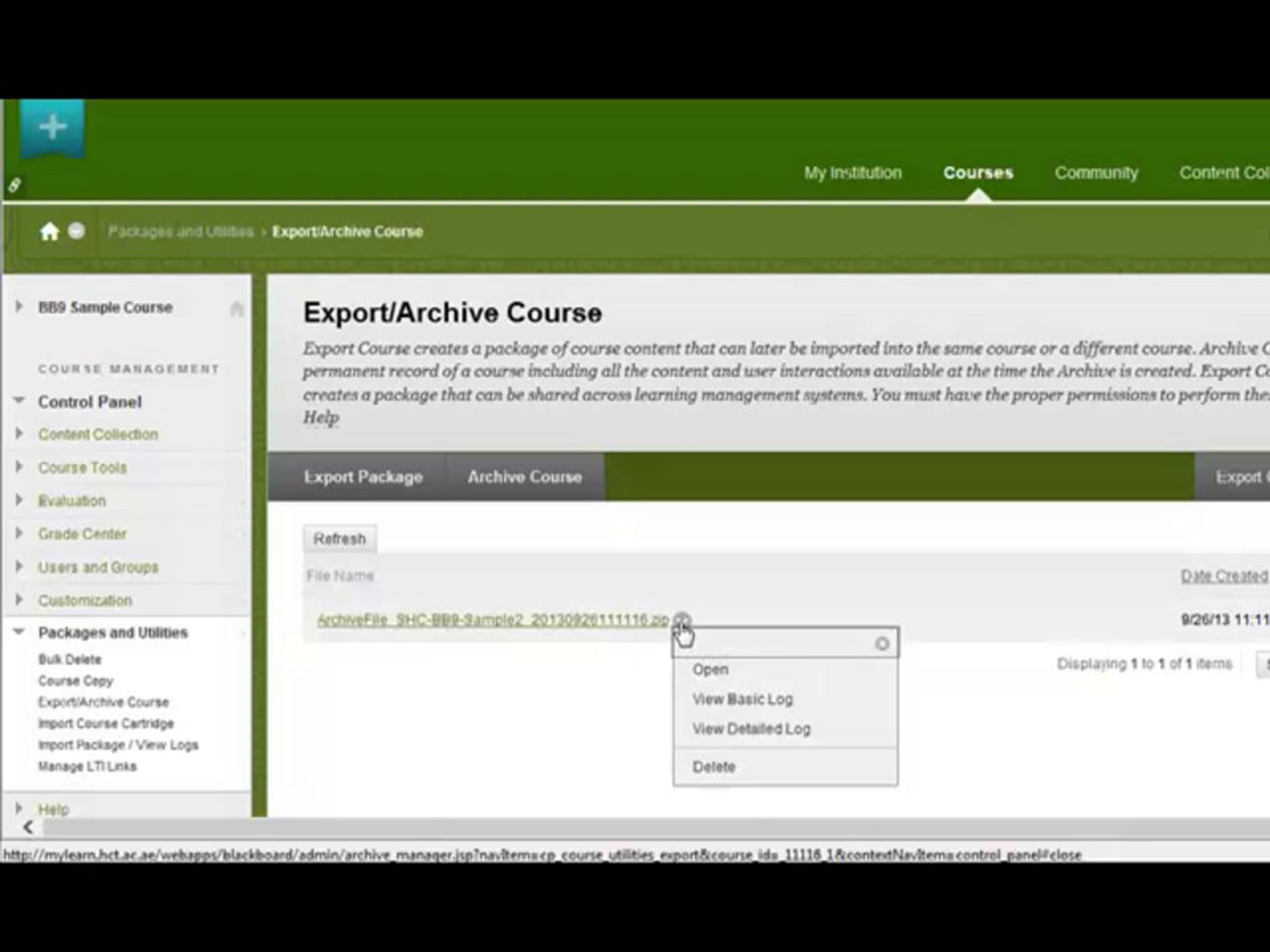
Task: Click the horizontal scrollbar track
Action: tap(657, 828)
